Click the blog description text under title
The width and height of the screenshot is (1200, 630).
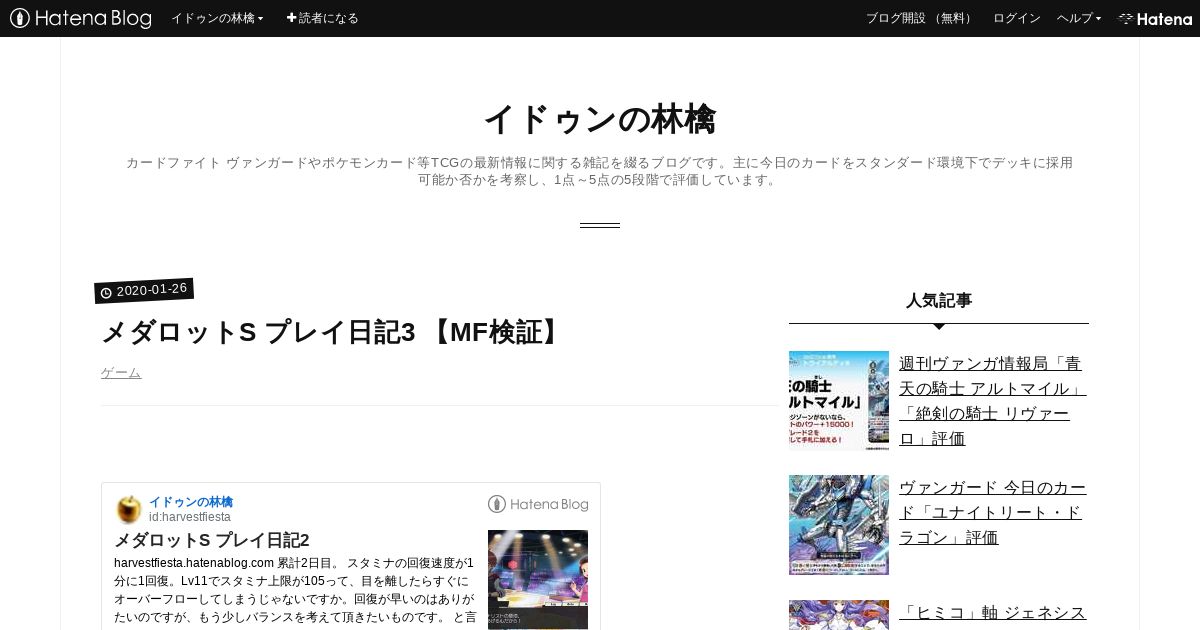[600, 171]
